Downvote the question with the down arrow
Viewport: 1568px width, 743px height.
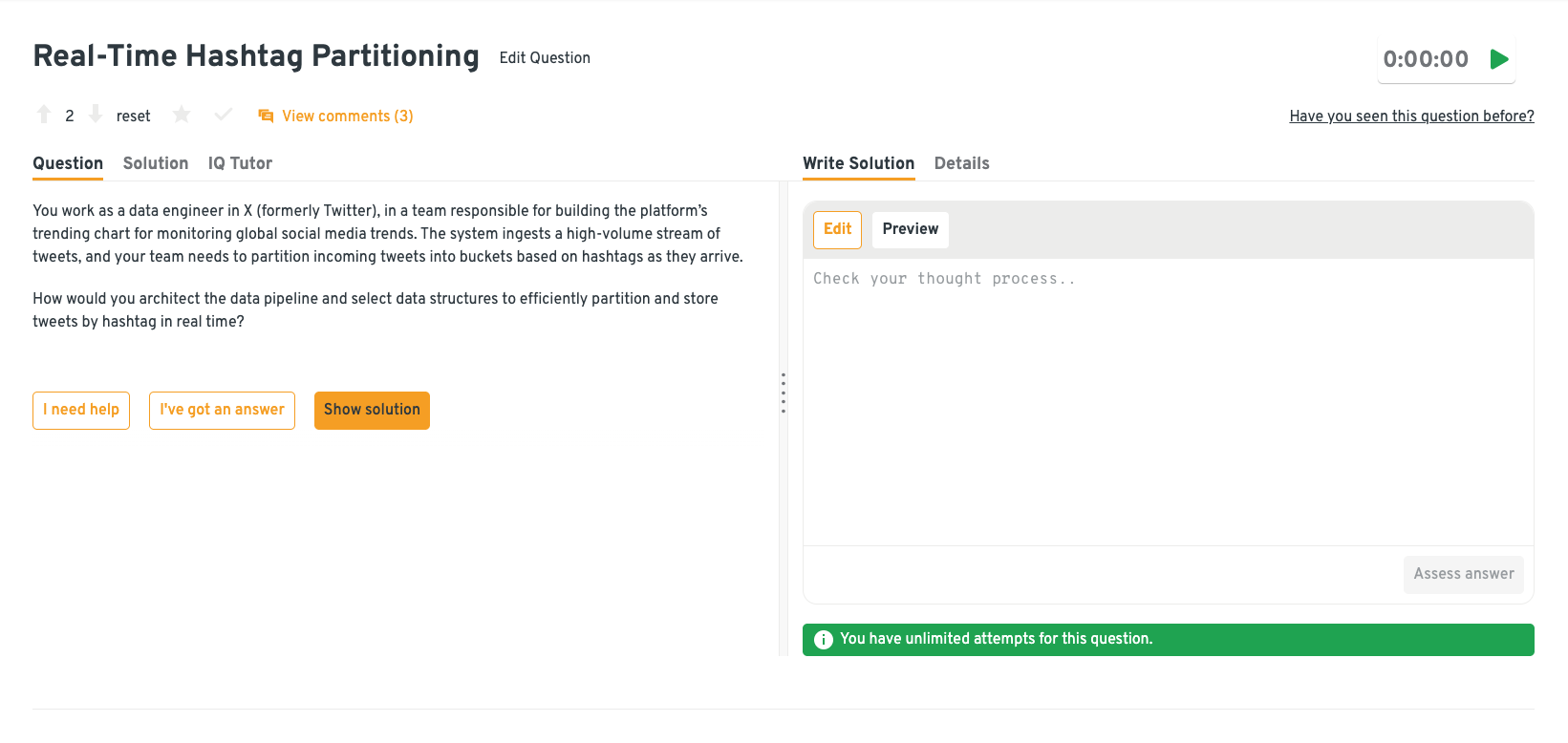click(x=96, y=115)
